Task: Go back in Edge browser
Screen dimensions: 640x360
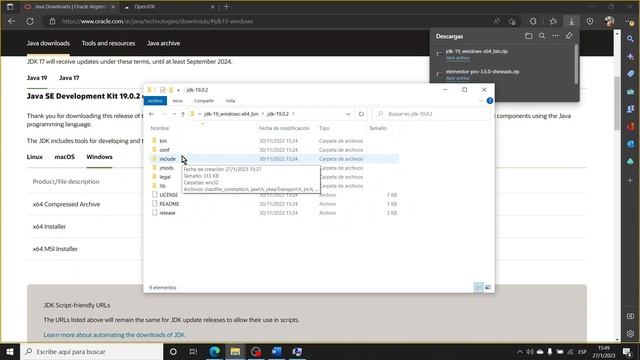Action: coord(11,21)
